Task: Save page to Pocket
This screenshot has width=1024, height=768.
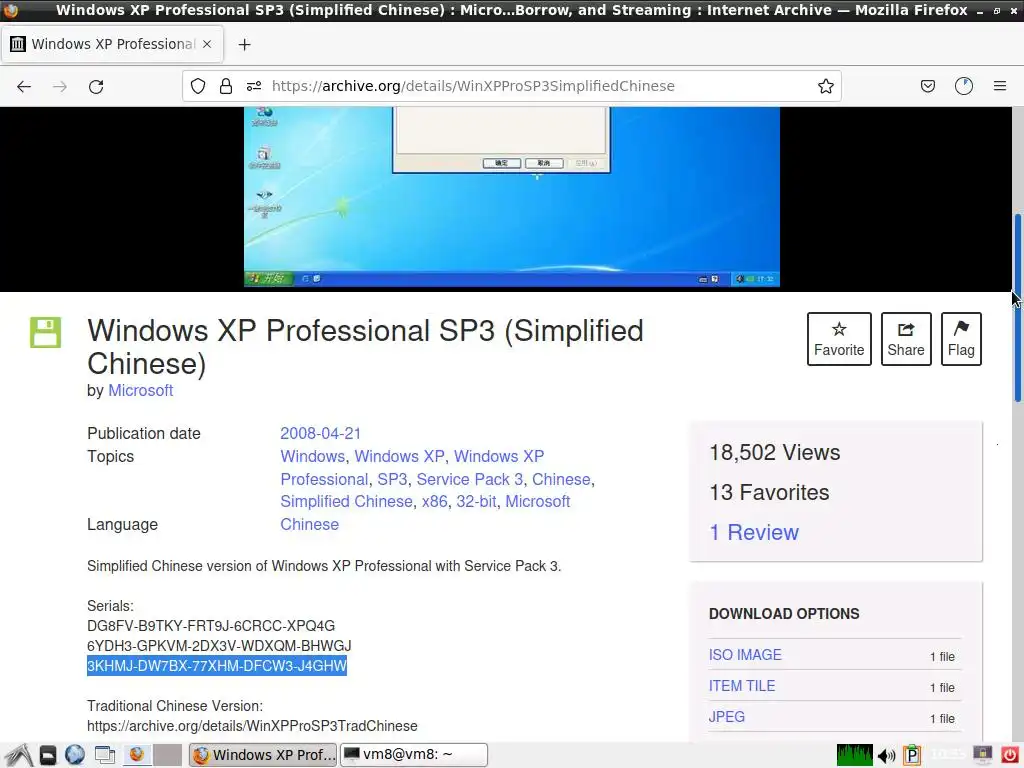Action: [x=928, y=86]
